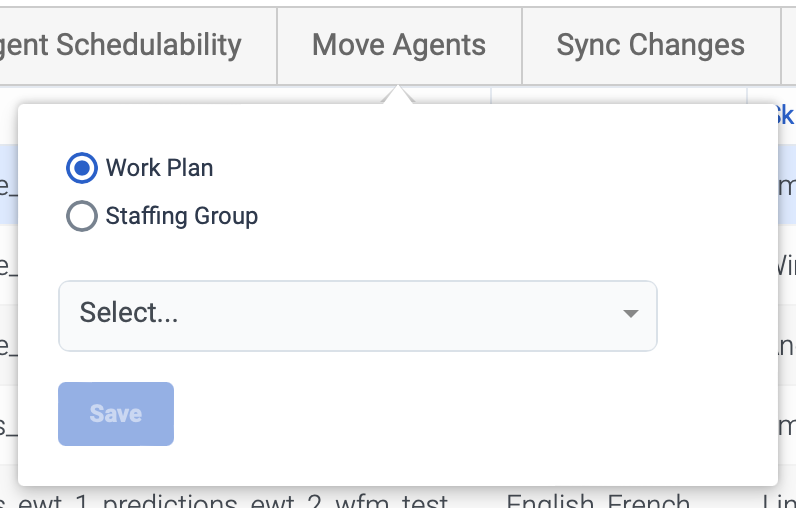Click the Staffing Group label text
The height and width of the screenshot is (508, 796).
coord(181,216)
